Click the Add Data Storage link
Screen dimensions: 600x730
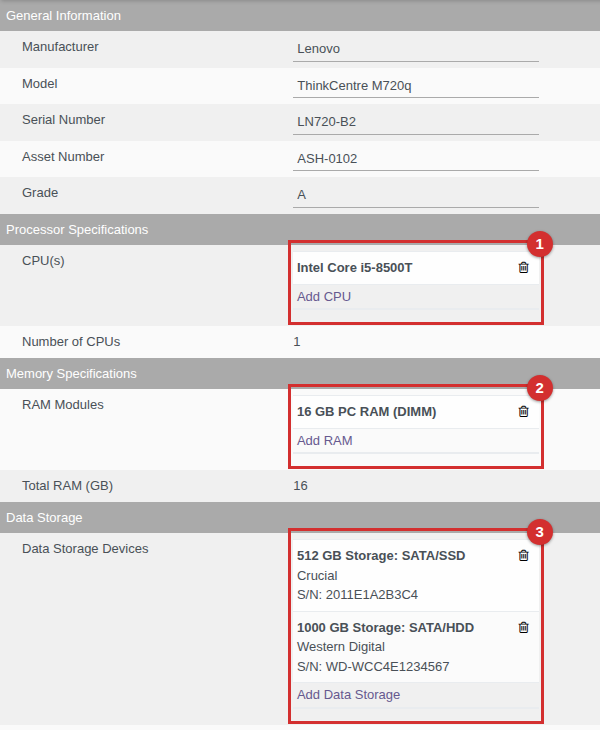point(348,695)
